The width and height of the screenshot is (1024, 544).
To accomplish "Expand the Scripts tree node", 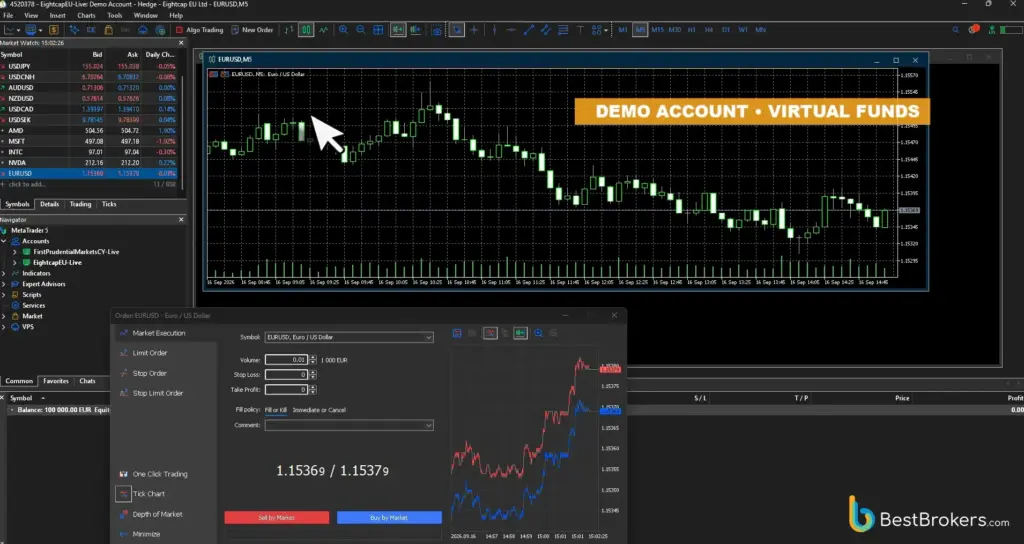I will tap(4, 295).
